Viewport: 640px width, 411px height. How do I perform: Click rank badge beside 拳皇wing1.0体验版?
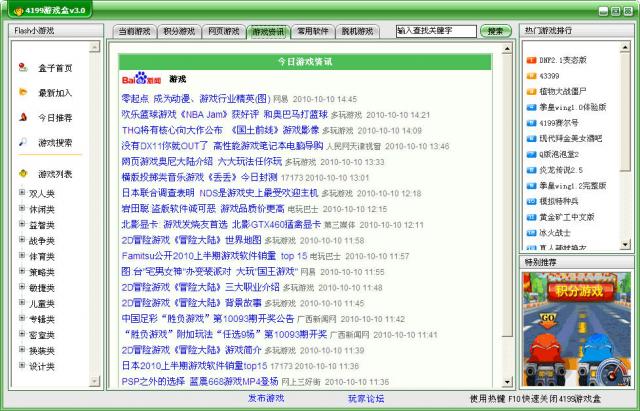pyautogui.click(x=531, y=107)
